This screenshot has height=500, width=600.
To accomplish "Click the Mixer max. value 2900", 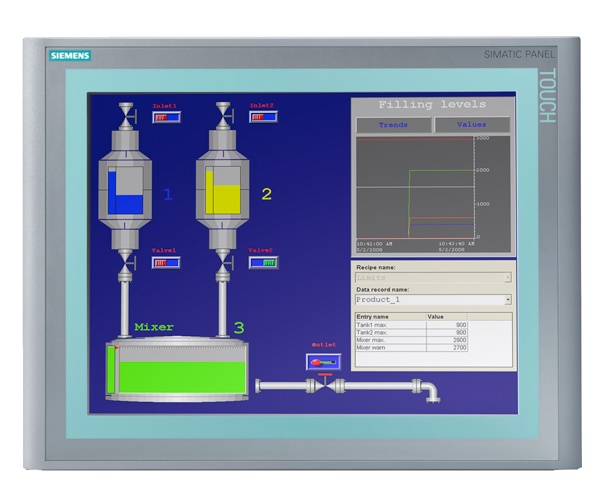I will [x=460, y=340].
